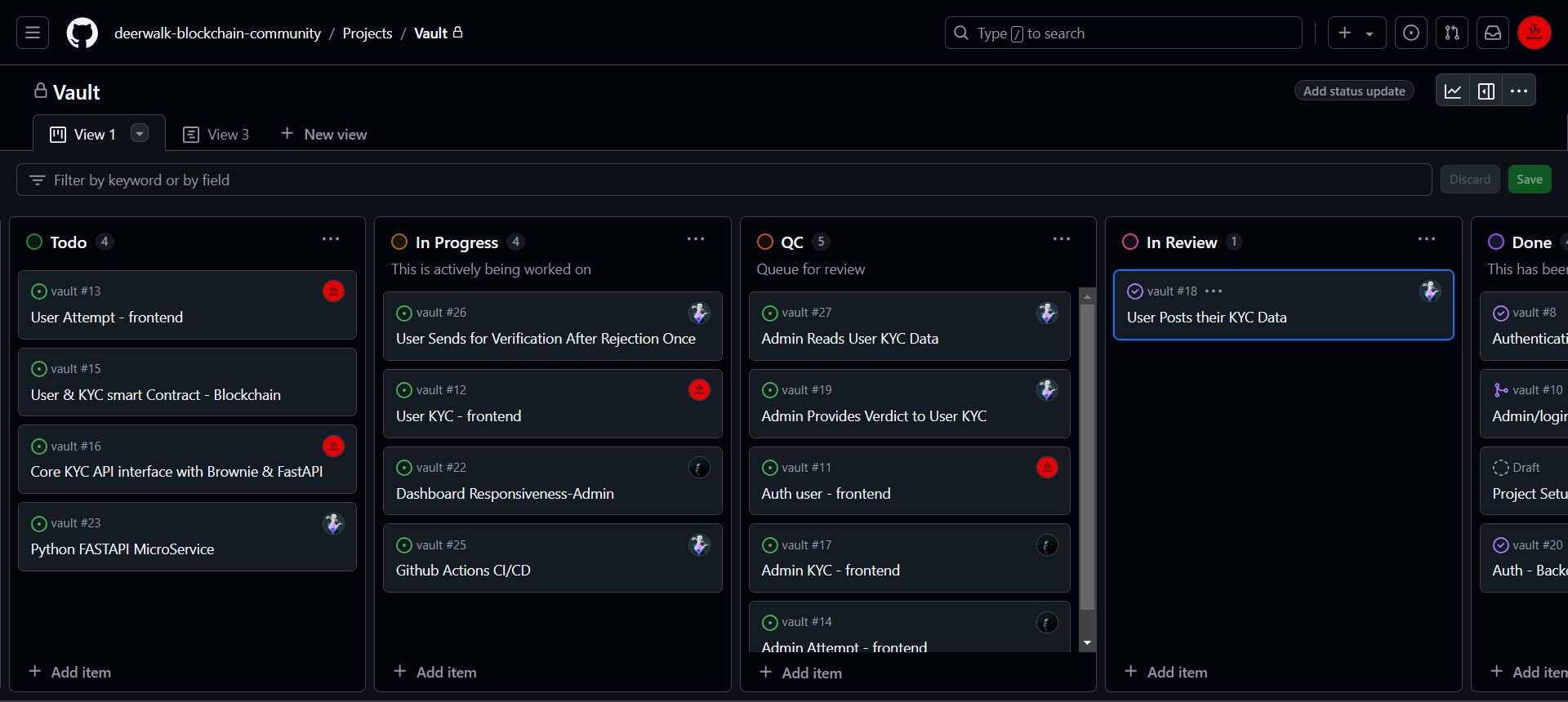Open card Github Actions CI/CD
The image size is (1568, 702).
click(463, 571)
